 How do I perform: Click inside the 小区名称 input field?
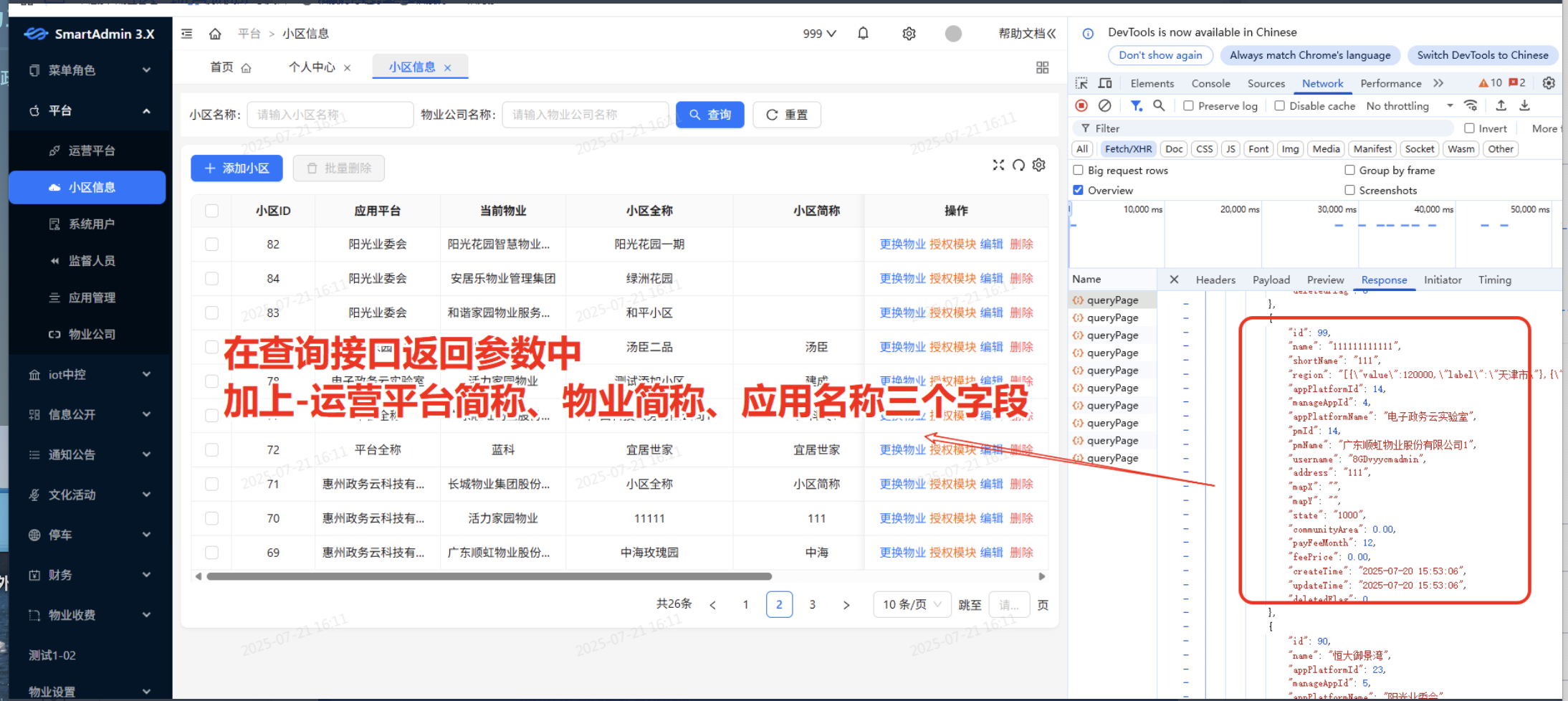(330, 114)
